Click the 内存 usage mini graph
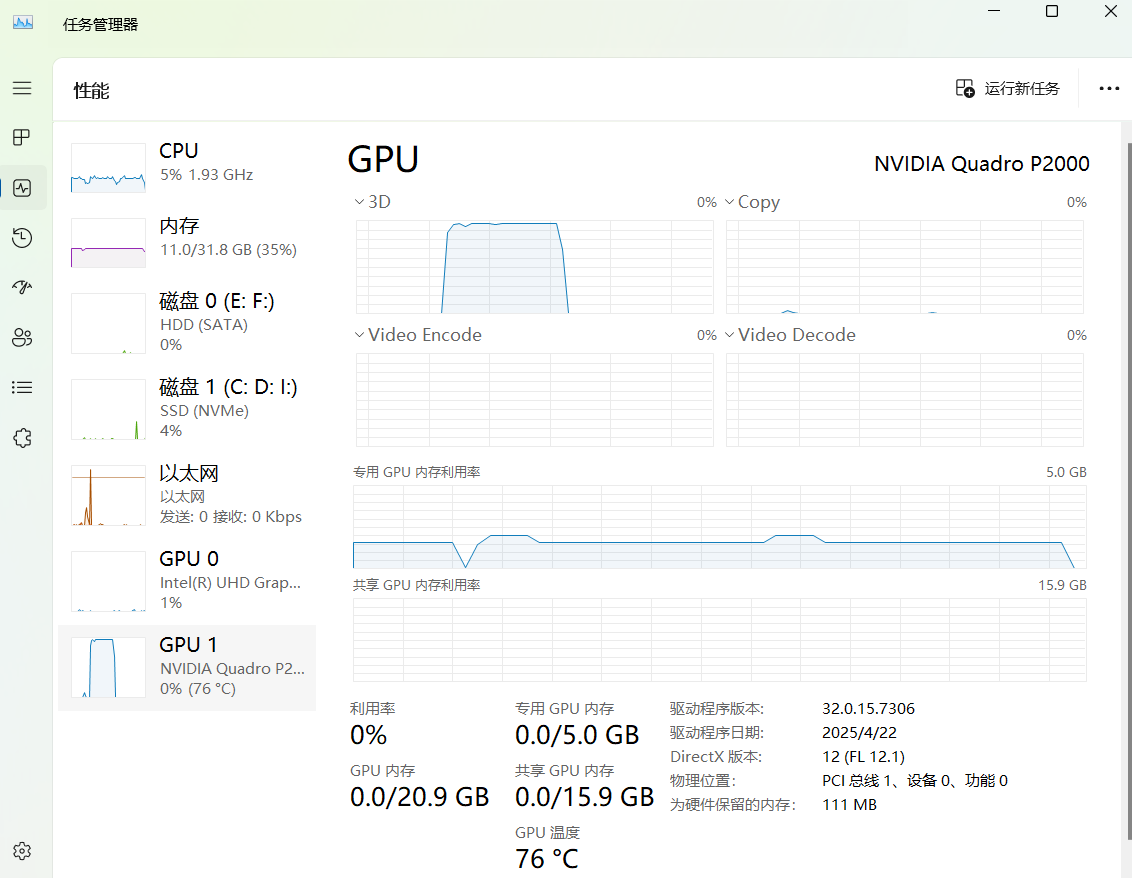The image size is (1132, 878). point(108,243)
